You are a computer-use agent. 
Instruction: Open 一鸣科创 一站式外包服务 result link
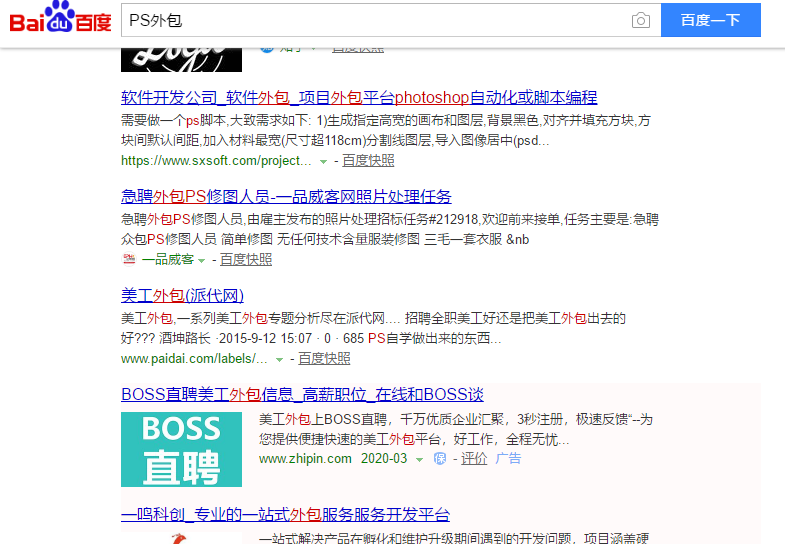tap(285, 514)
